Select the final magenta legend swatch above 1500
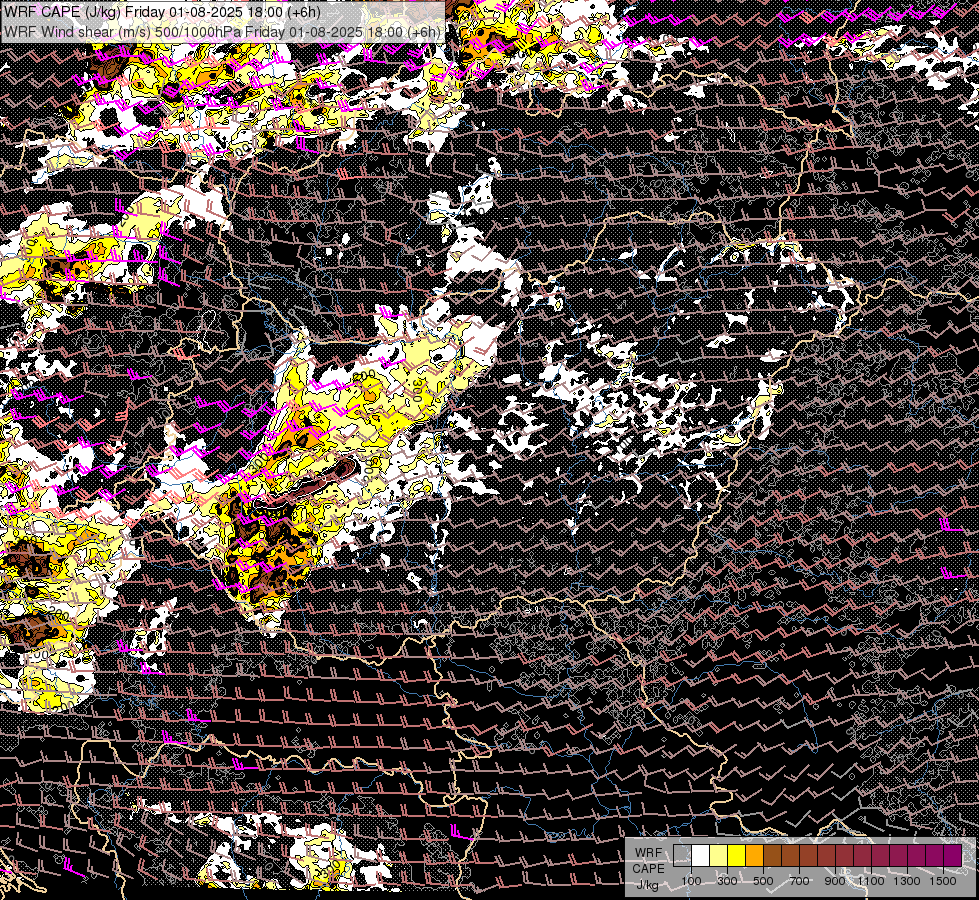Viewport: 979px width, 900px height. tap(952, 855)
